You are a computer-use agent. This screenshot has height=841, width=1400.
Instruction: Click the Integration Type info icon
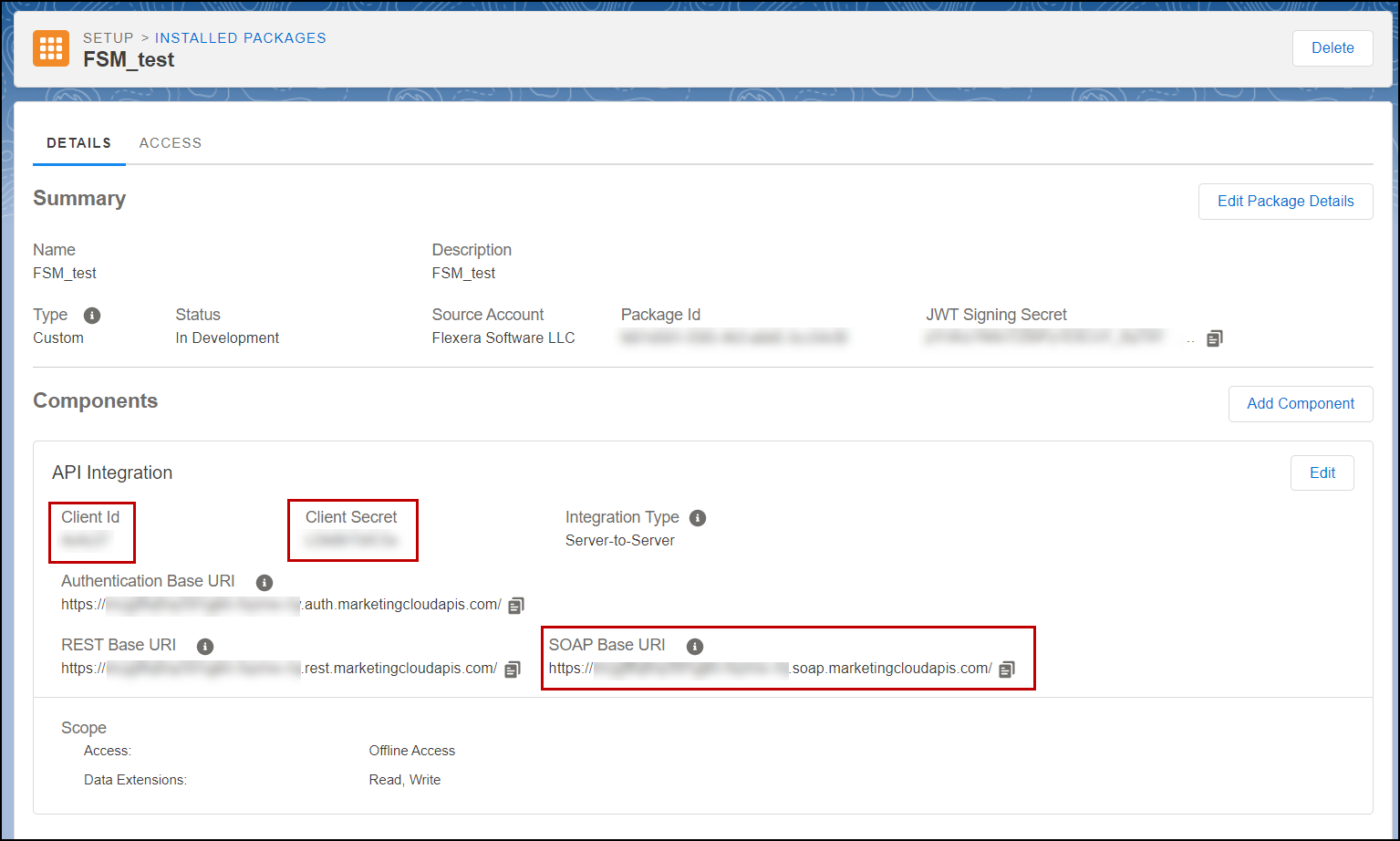[698, 518]
